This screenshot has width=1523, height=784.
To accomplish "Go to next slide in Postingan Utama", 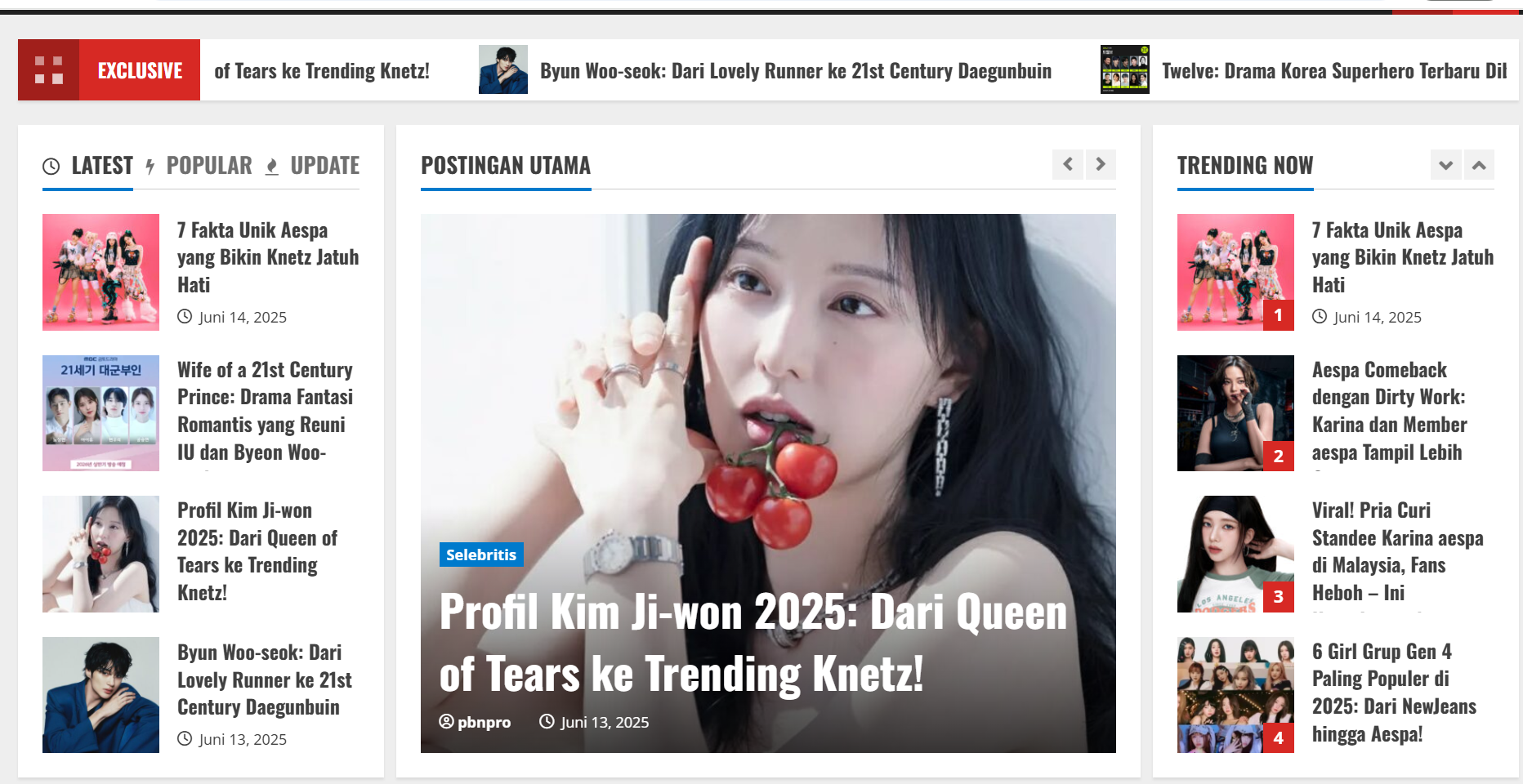I will click(x=1101, y=164).
